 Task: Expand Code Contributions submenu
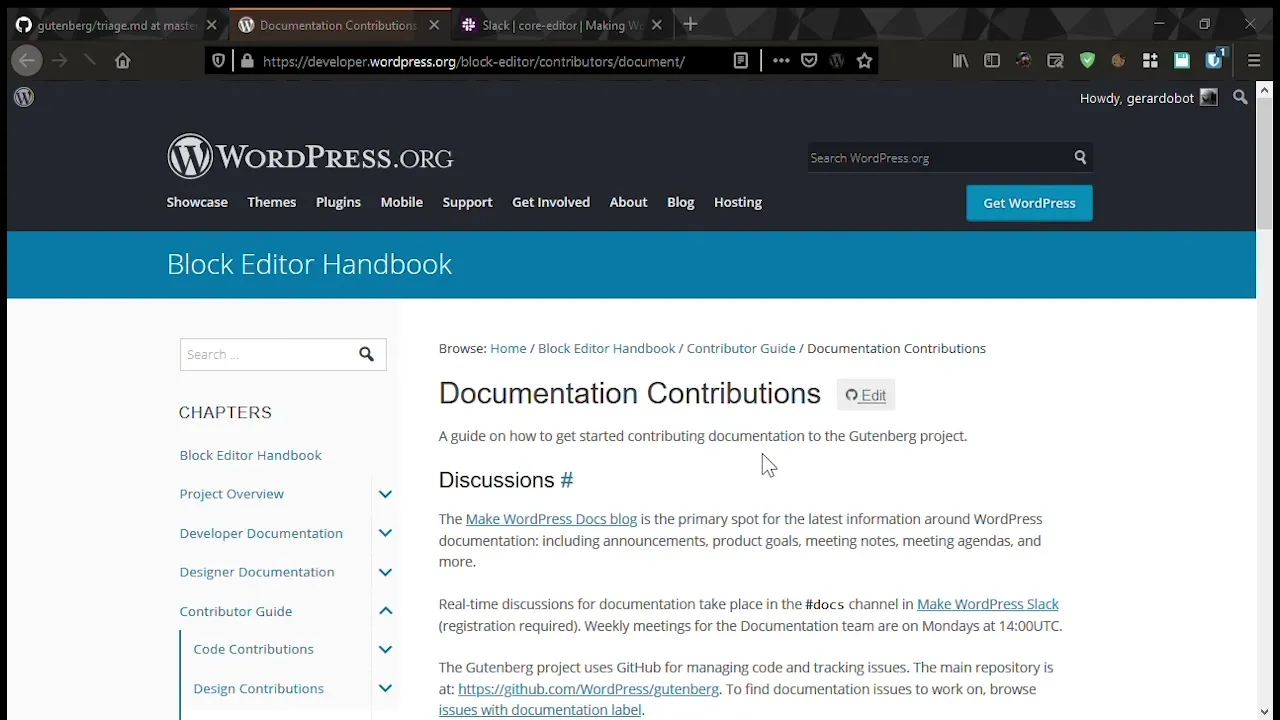click(385, 649)
